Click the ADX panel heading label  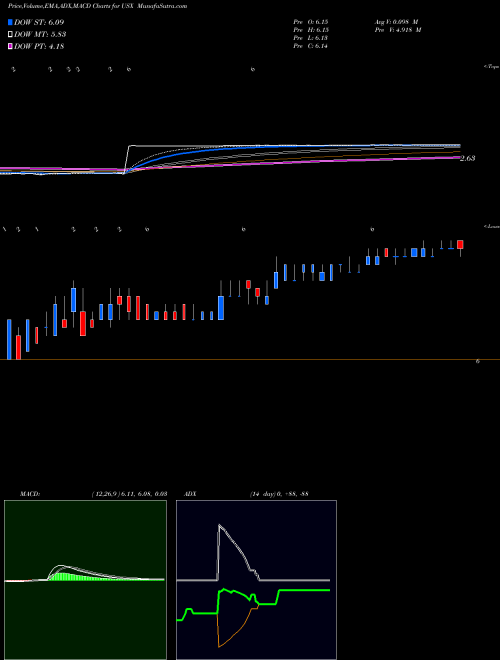(x=190, y=494)
